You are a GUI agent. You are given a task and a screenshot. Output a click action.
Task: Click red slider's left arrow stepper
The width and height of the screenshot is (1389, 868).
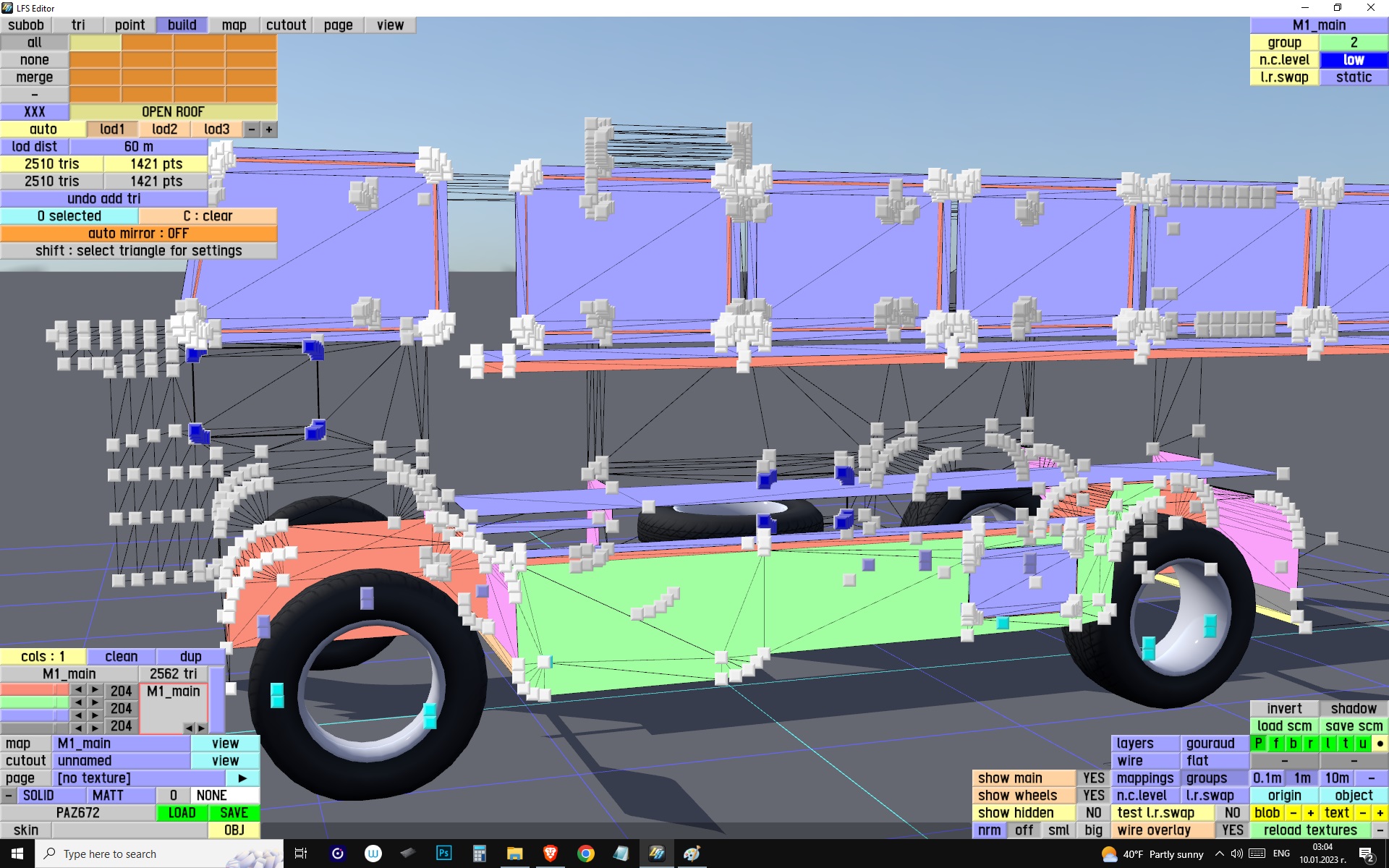[x=78, y=690]
